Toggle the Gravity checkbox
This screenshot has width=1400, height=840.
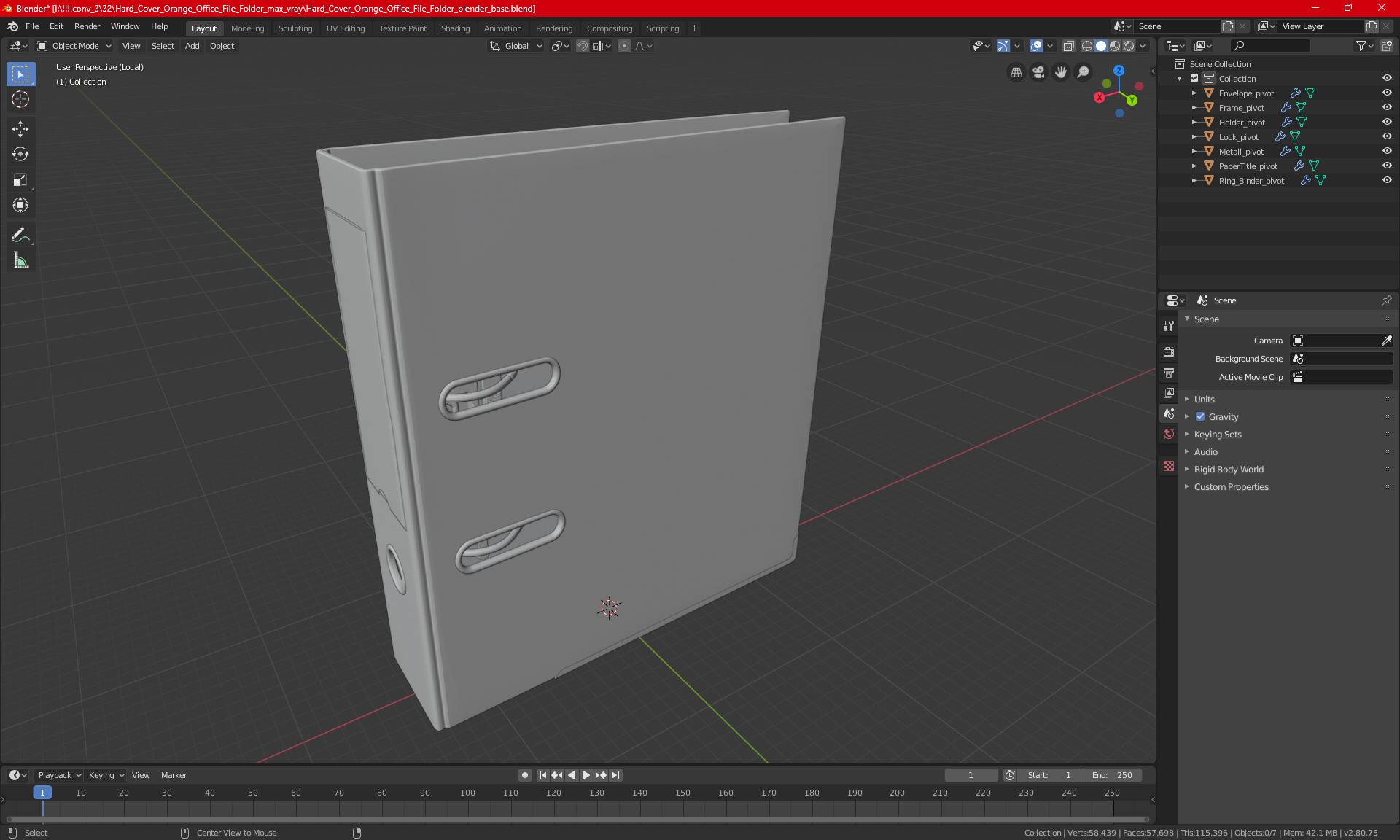pos(1200,417)
